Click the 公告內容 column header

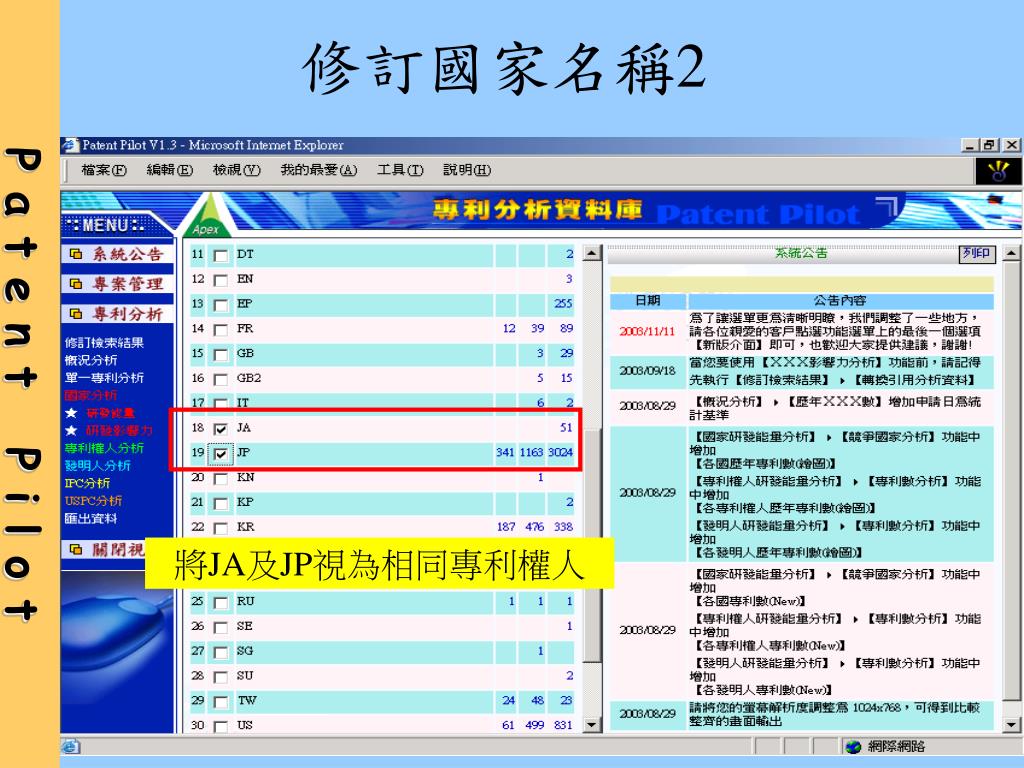pos(840,300)
